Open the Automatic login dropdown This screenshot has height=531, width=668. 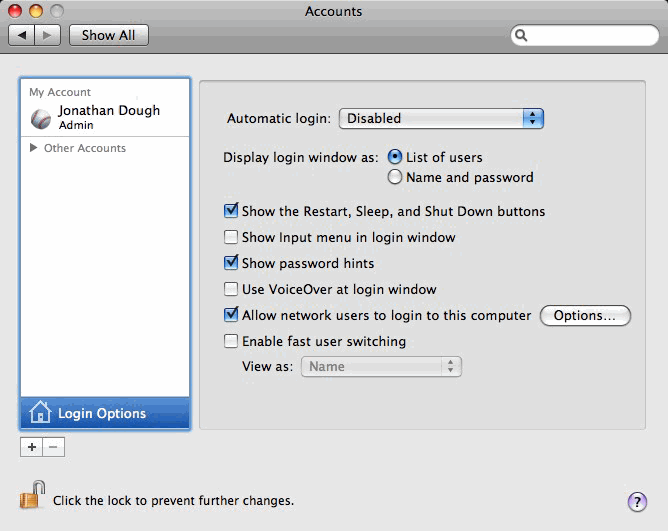(441, 118)
